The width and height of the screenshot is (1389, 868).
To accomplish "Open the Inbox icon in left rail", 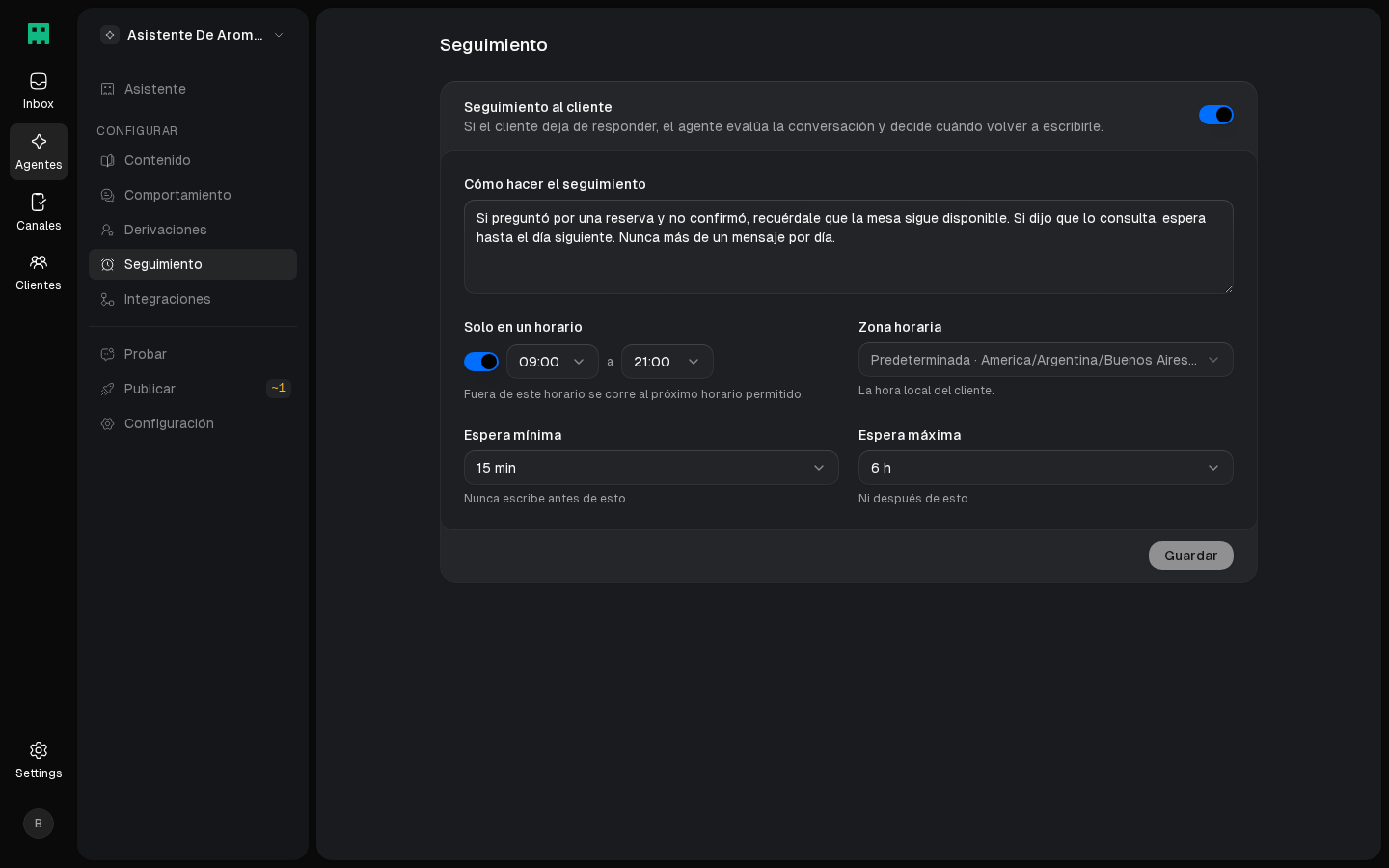I will pyautogui.click(x=39, y=81).
